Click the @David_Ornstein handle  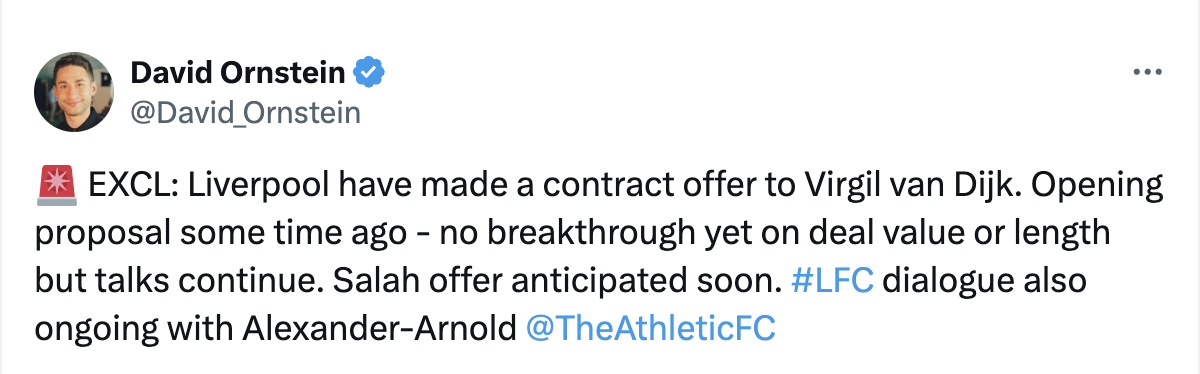click(245, 113)
